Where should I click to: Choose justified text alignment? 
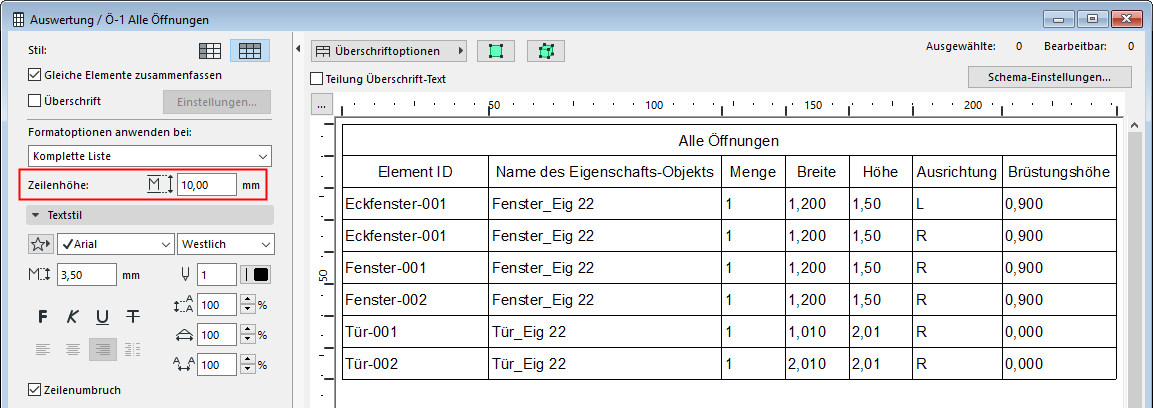tap(133, 350)
